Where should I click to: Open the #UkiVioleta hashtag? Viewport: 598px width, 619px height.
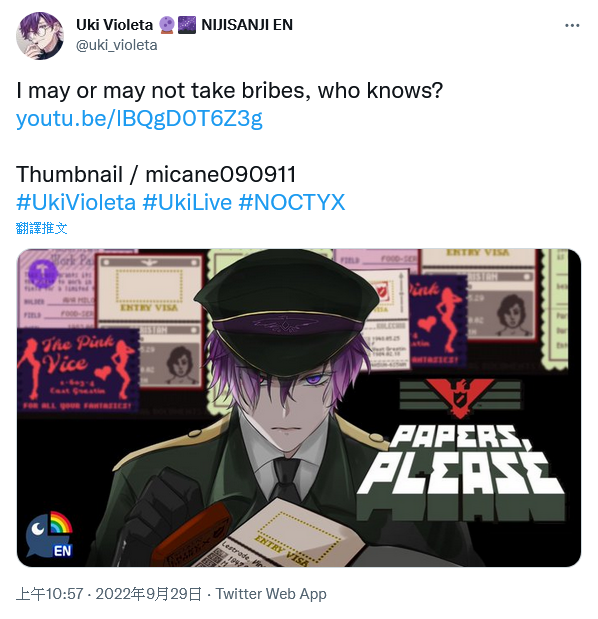tap(76, 203)
